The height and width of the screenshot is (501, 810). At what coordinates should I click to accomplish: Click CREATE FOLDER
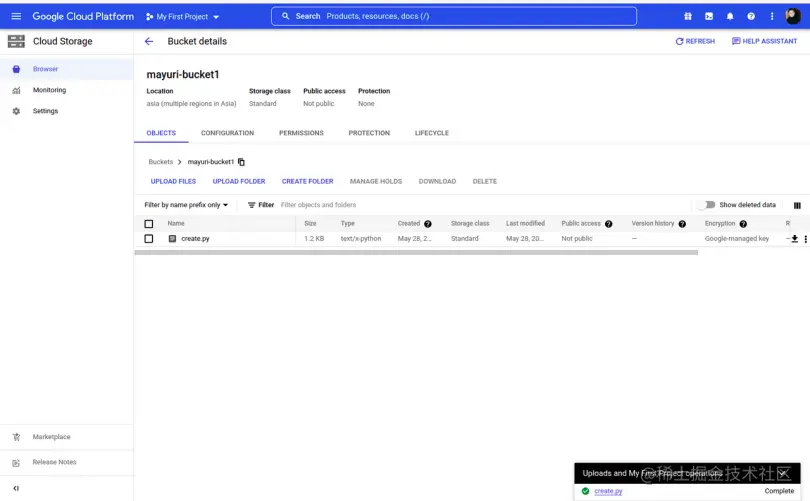click(307, 181)
